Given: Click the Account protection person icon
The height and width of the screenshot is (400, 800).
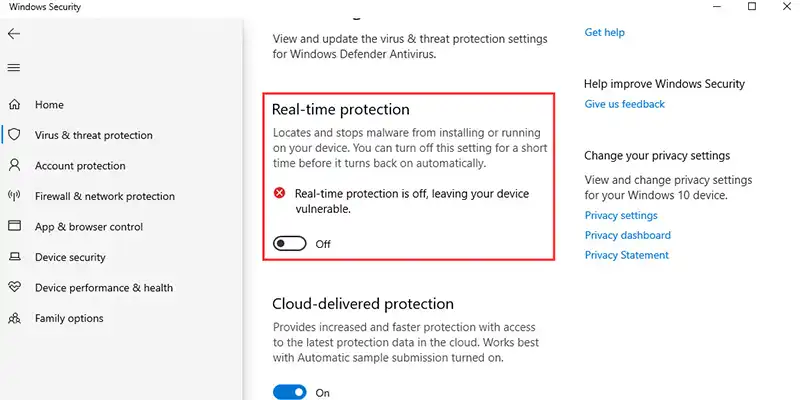Looking at the screenshot, I should pos(15,166).
